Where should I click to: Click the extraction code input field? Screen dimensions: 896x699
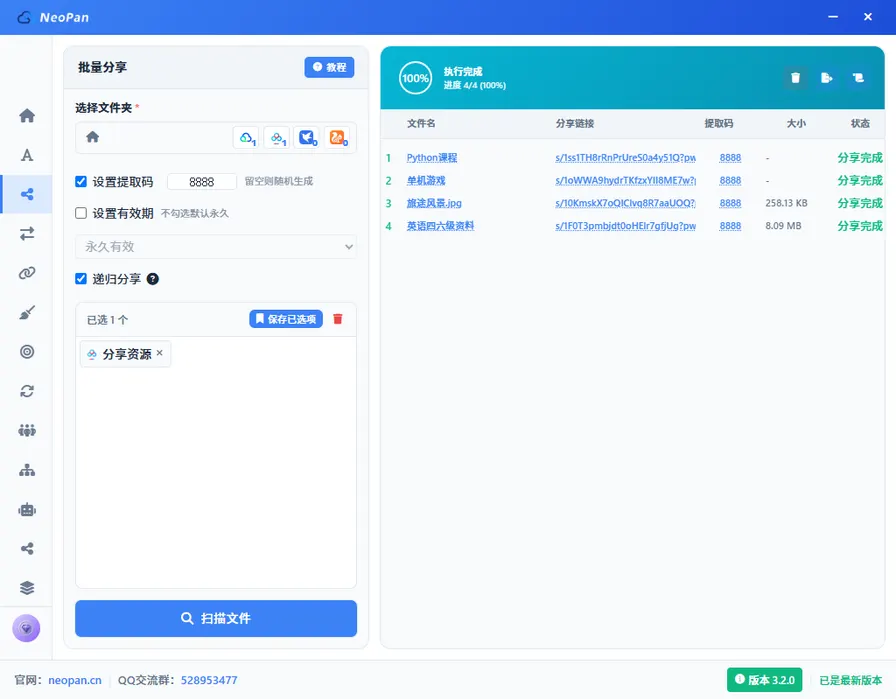[x=202, y=182]
